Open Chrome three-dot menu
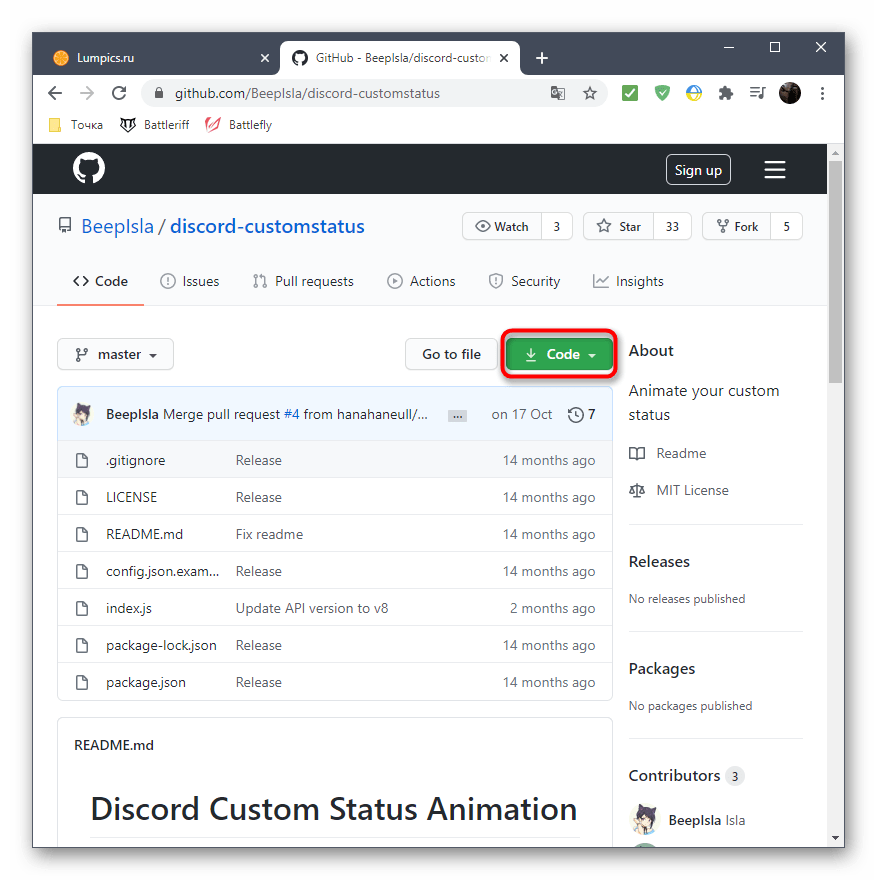877x880 pixels. [x=822, y=93]
